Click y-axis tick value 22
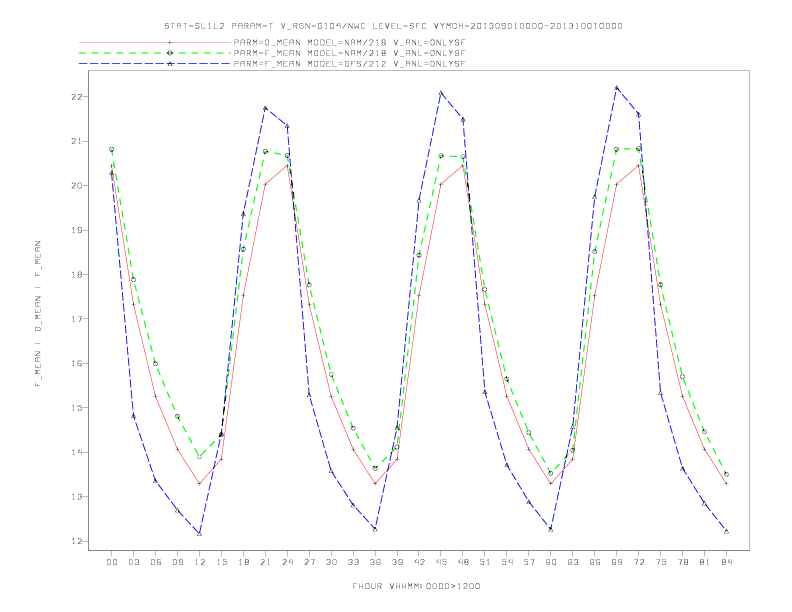 pos(77,96)
